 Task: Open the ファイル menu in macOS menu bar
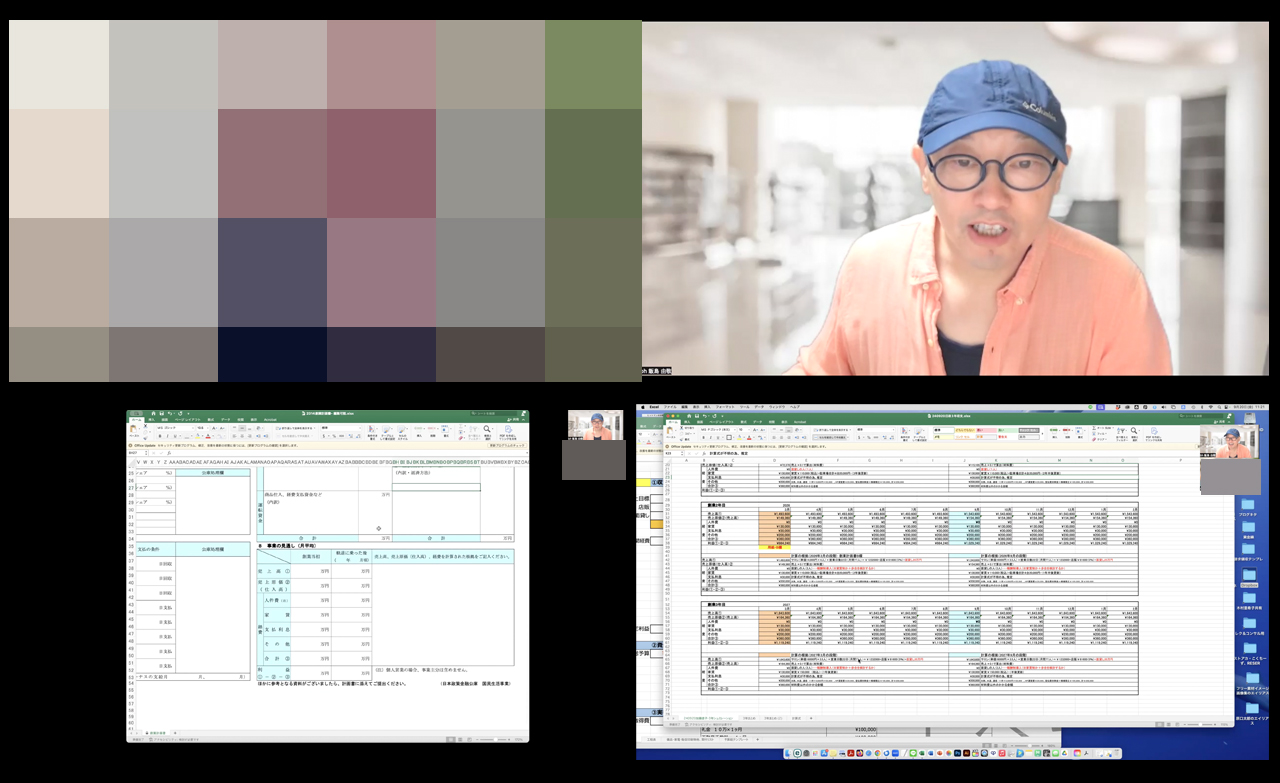point(670,407)
